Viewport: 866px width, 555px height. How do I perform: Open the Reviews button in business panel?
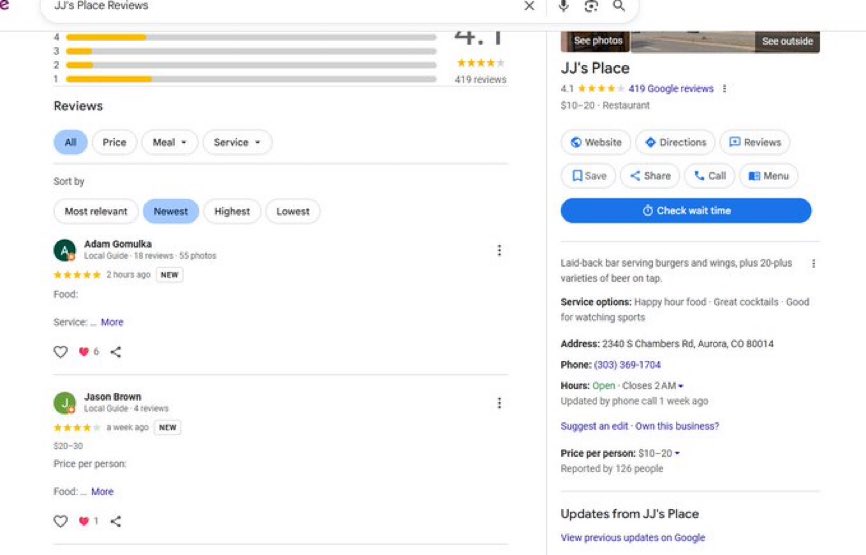tap(755, 142)
